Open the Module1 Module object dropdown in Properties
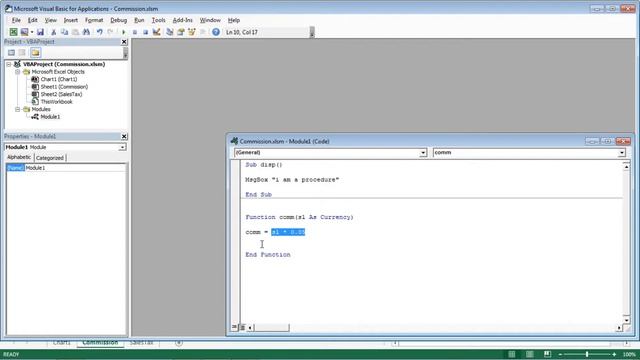The width and height of the screenshot is (640, 360). pos(122,147)
